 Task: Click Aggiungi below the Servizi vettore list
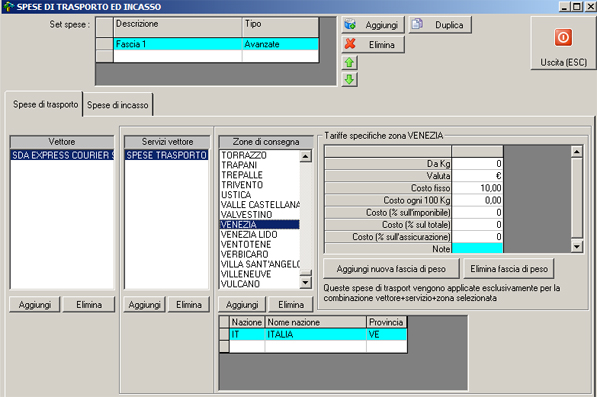(x=144, y=305)
